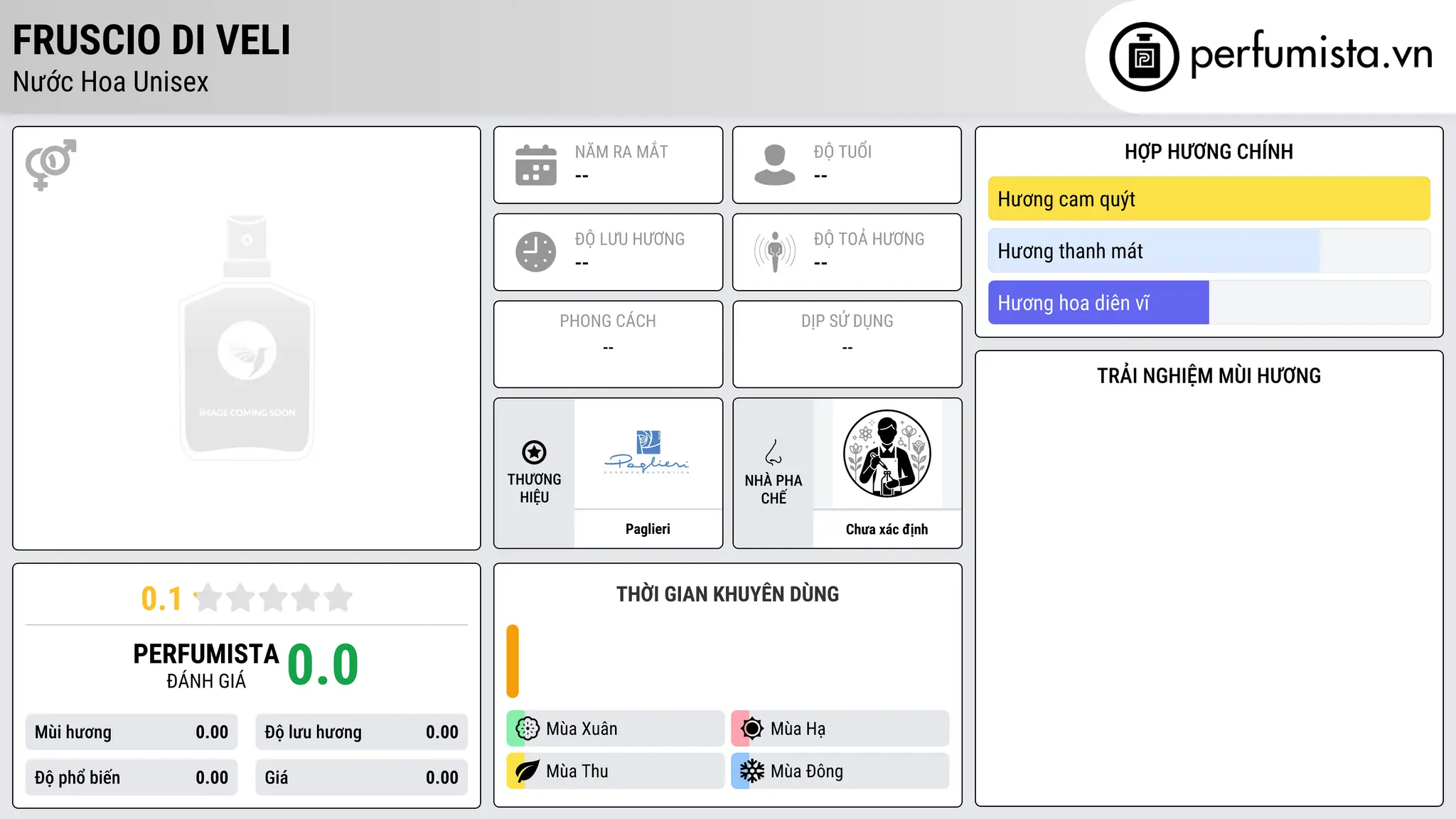Click the sun icon for Mùa Hạ
The height and width of the screenshot is (819, 1456).
pos(752,728)
